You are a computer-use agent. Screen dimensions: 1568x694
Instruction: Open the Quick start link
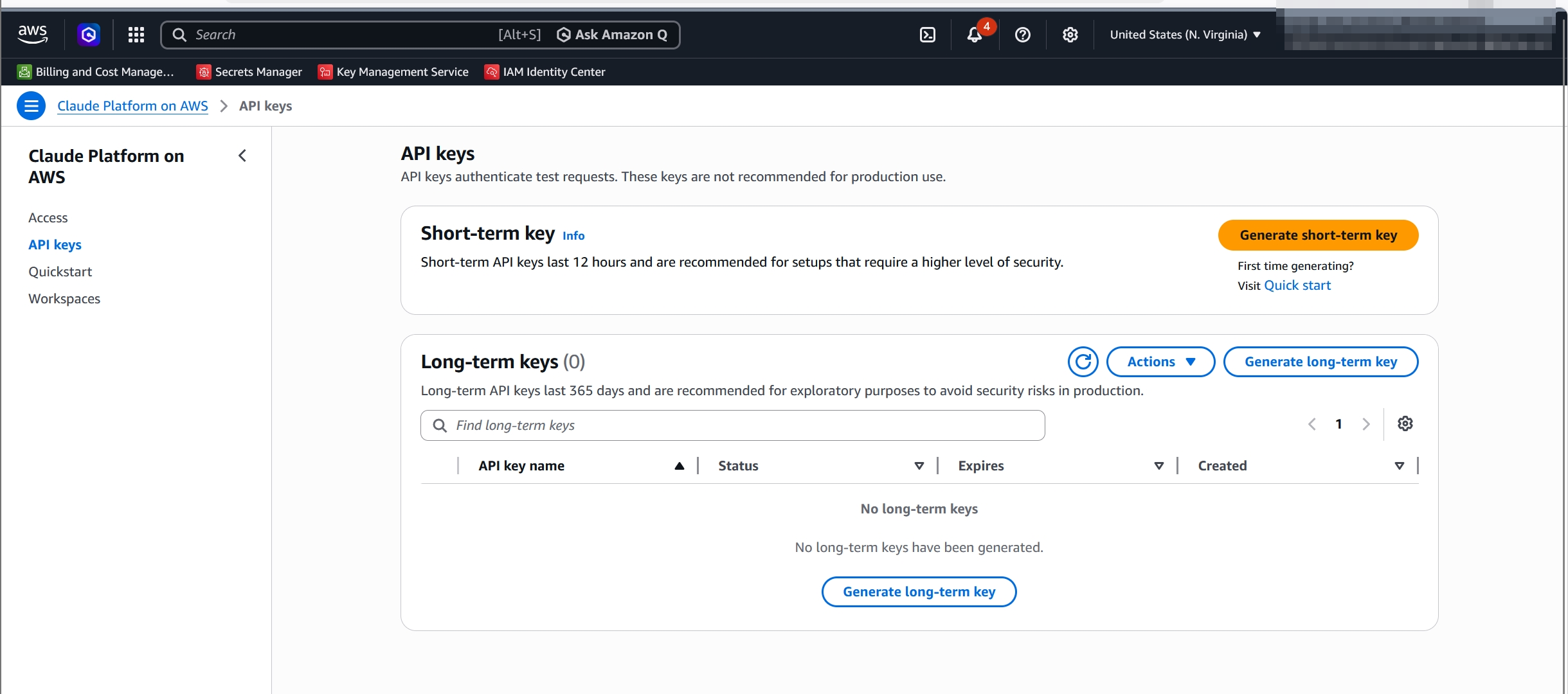tap(1297, 285)
